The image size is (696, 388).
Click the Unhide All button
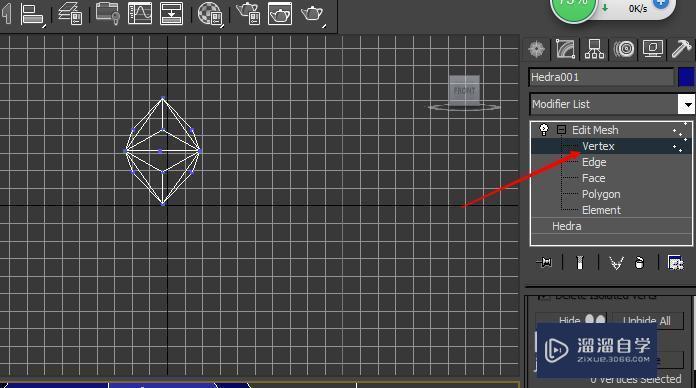(647, 321)
